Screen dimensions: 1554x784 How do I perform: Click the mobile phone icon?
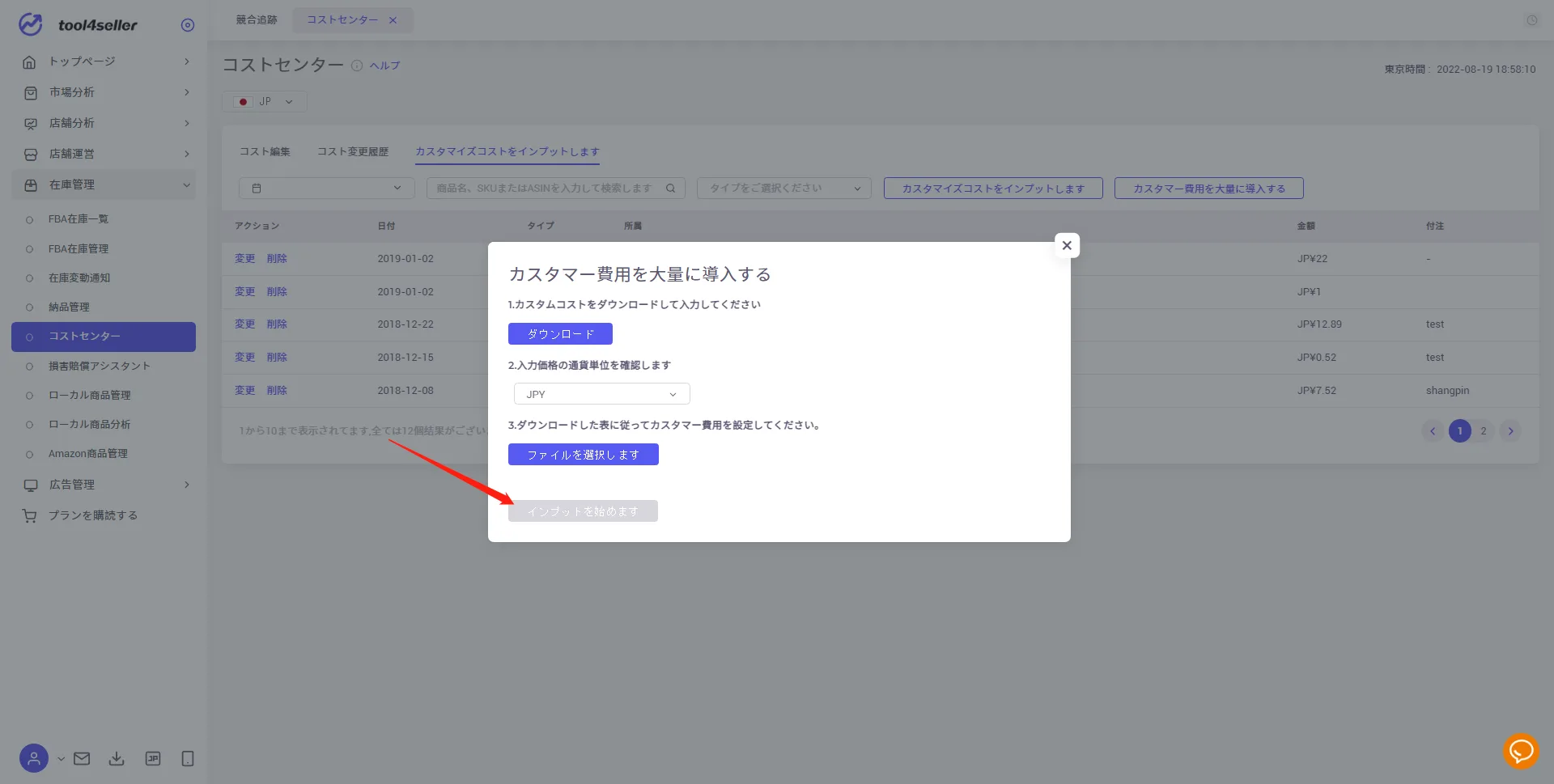click(188, 758)
